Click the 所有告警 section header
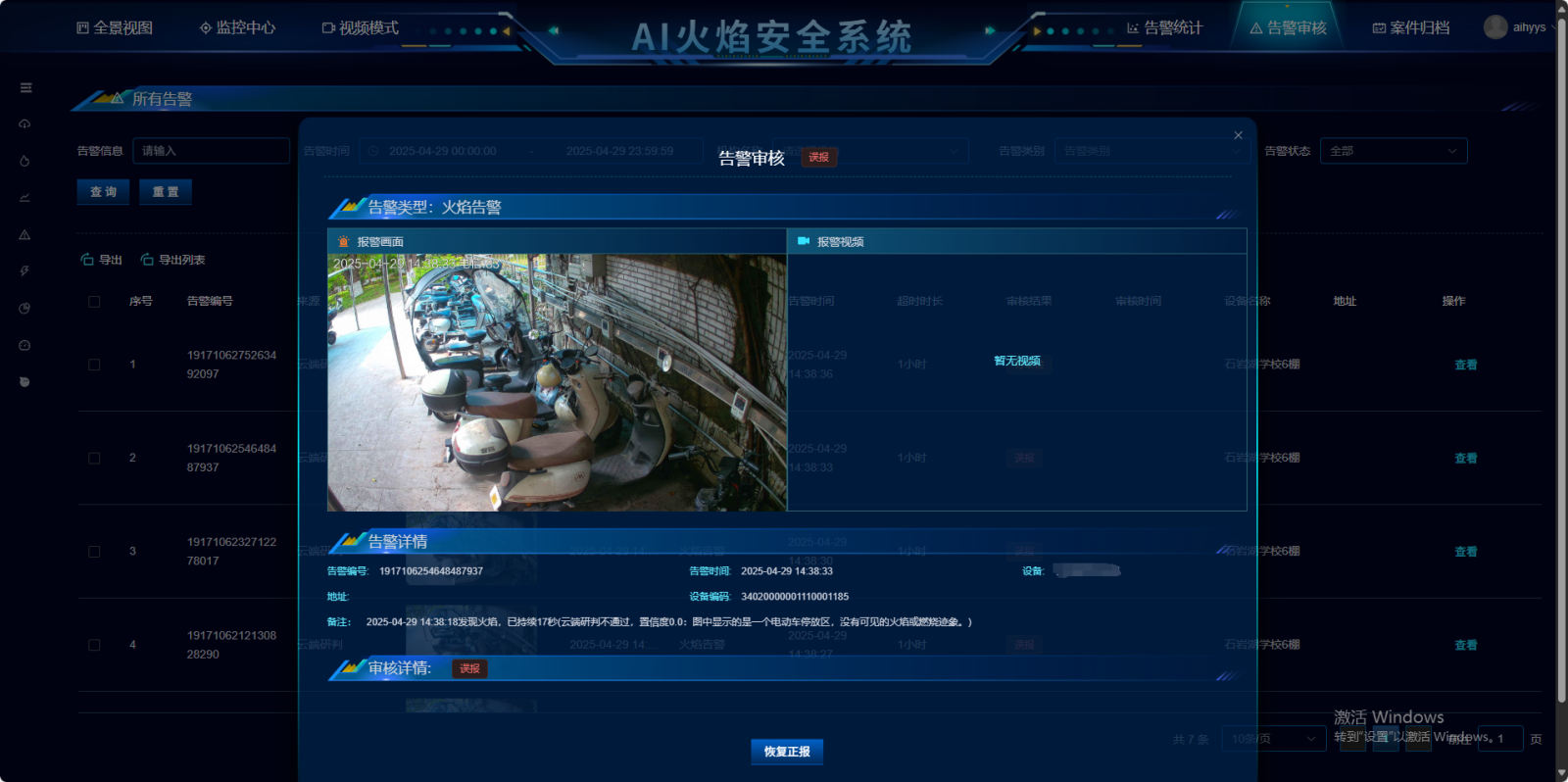Image resolution: width=1568 pixels, height=782 pixels. point(162,99)
